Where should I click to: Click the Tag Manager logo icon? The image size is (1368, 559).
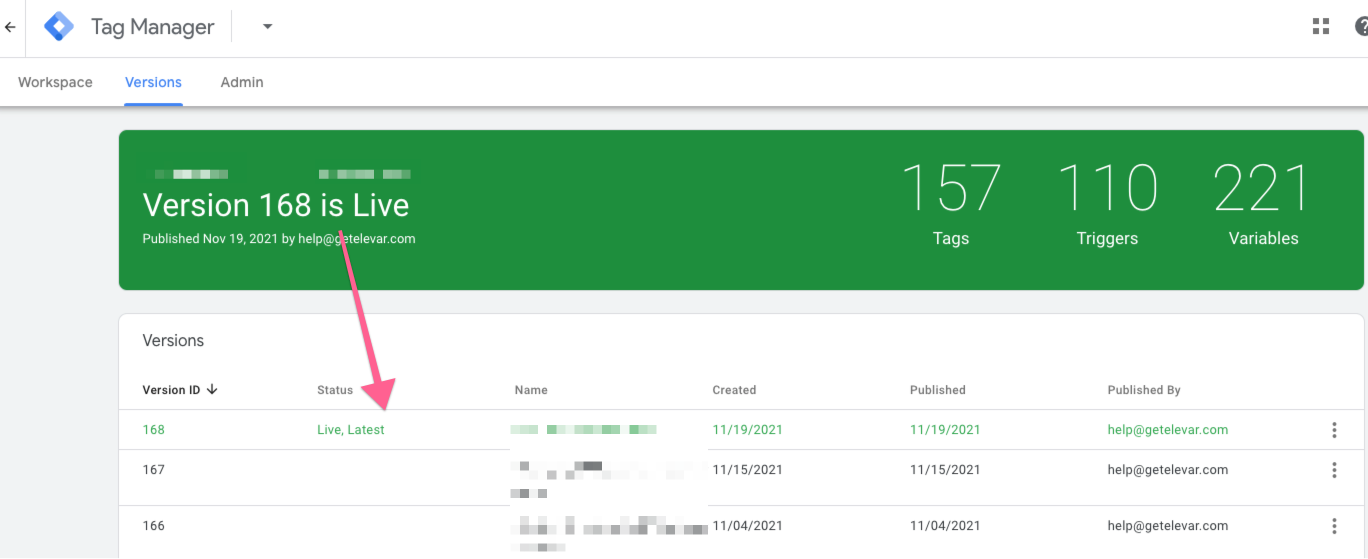pyautogui.click(x=59, y=27)
